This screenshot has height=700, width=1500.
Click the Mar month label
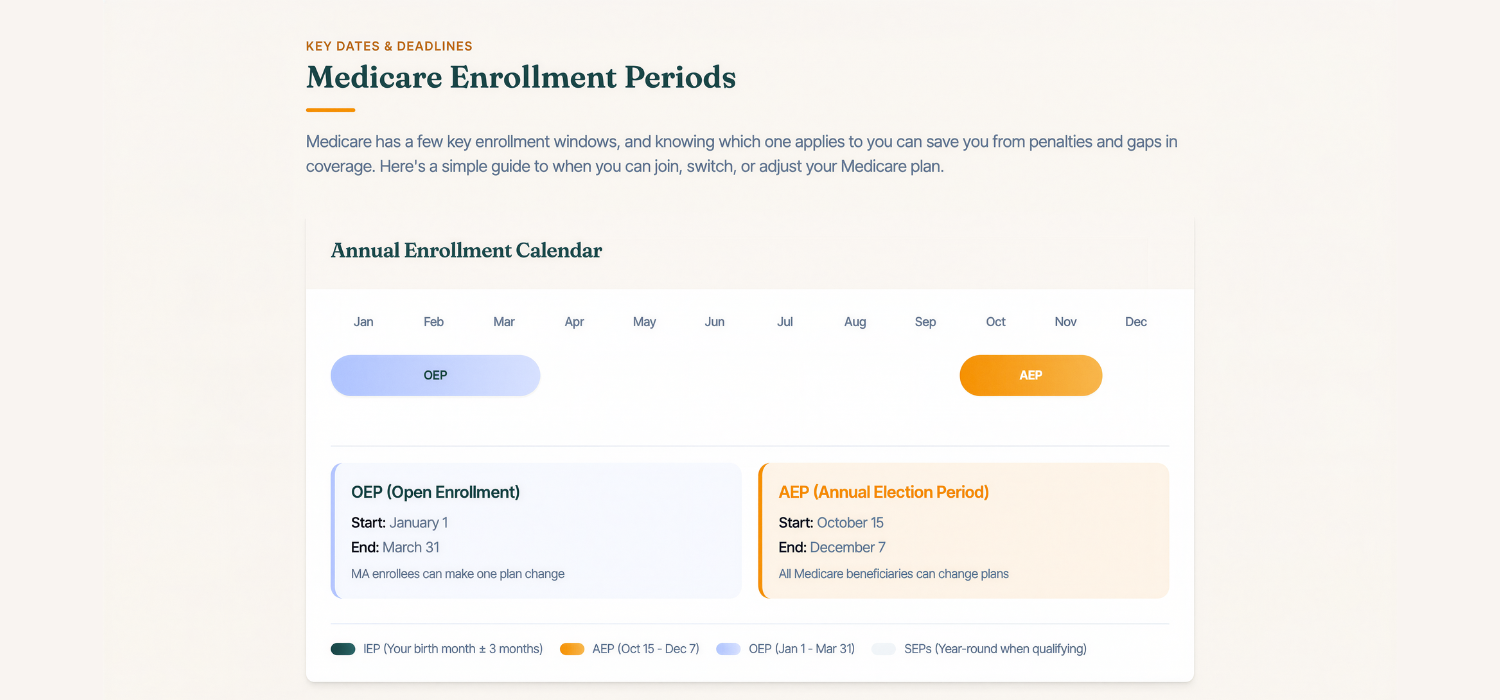(x=504, y=322)
